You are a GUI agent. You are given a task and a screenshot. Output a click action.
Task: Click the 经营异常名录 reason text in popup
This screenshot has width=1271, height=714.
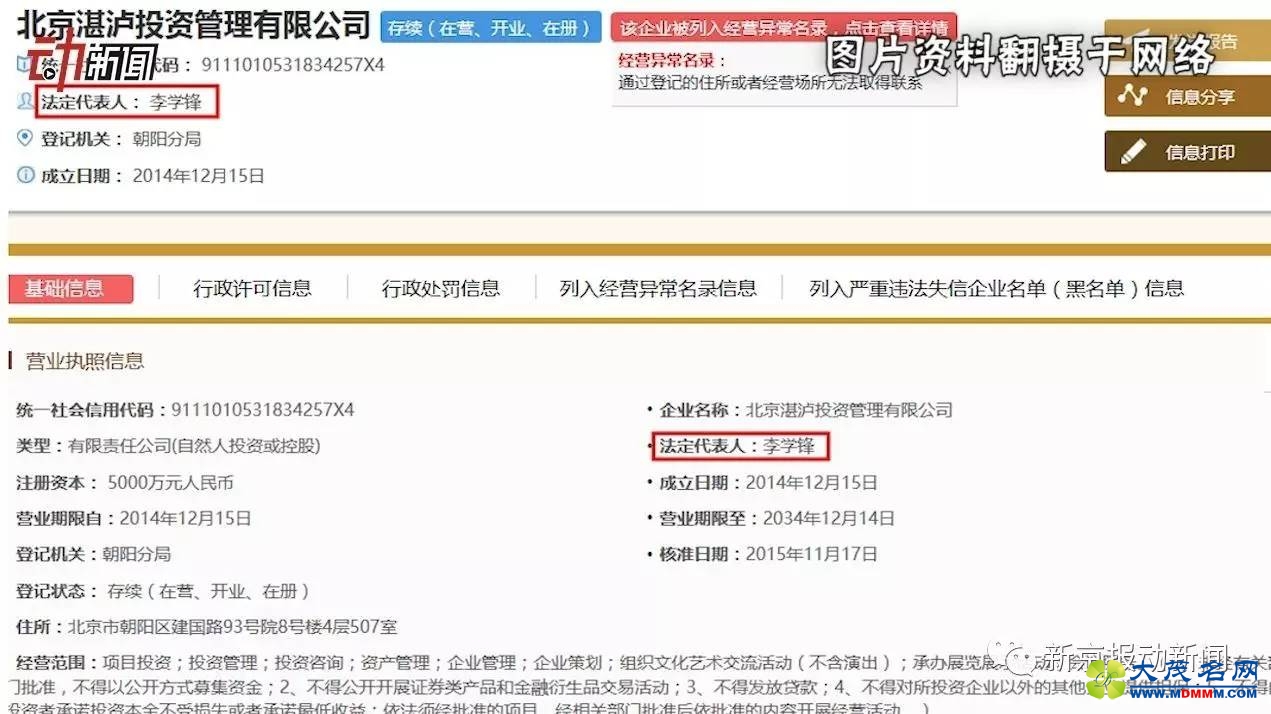pos(770,83)
